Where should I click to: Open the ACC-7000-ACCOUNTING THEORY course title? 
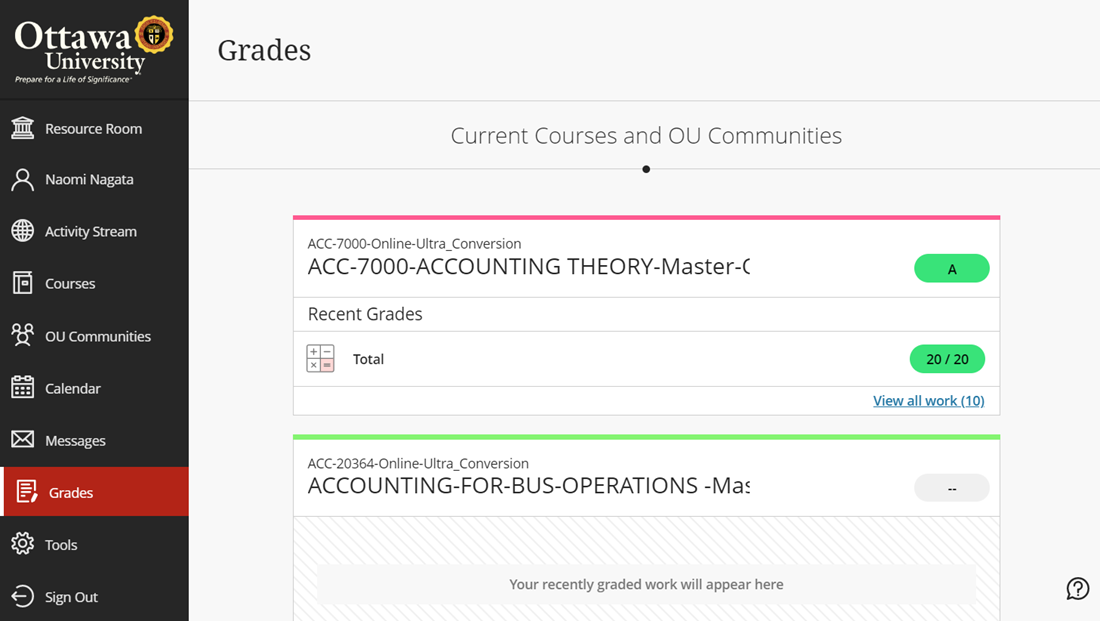(x=528, y=267)
